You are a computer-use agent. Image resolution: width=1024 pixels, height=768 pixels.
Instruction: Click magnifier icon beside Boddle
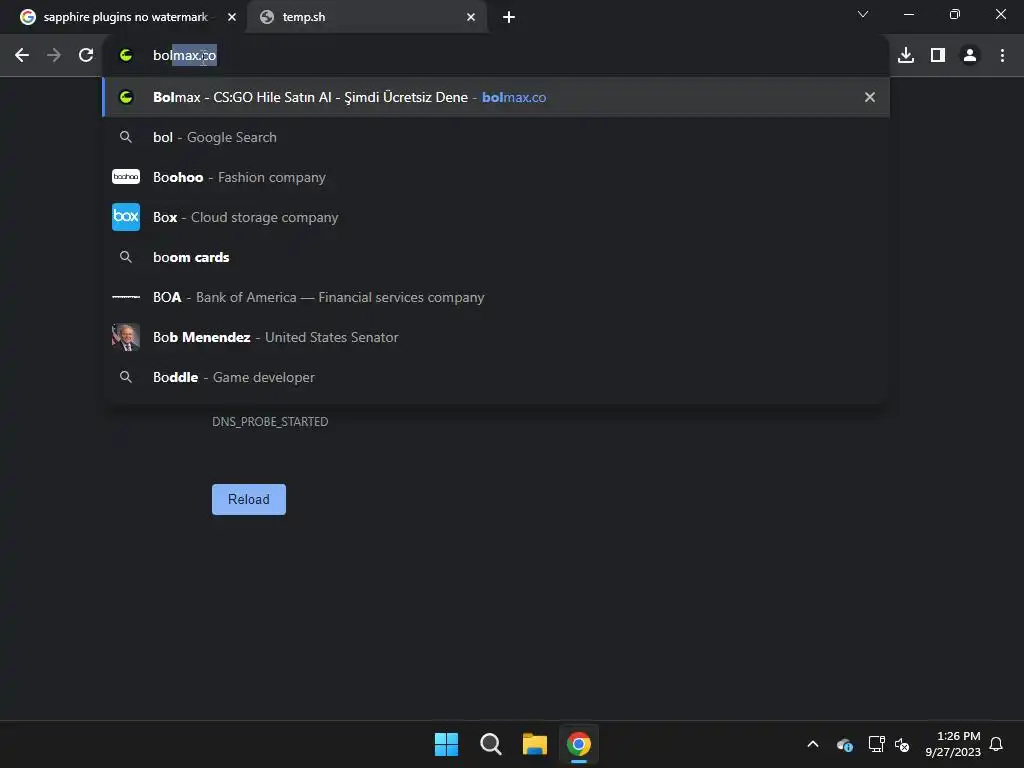126,377
